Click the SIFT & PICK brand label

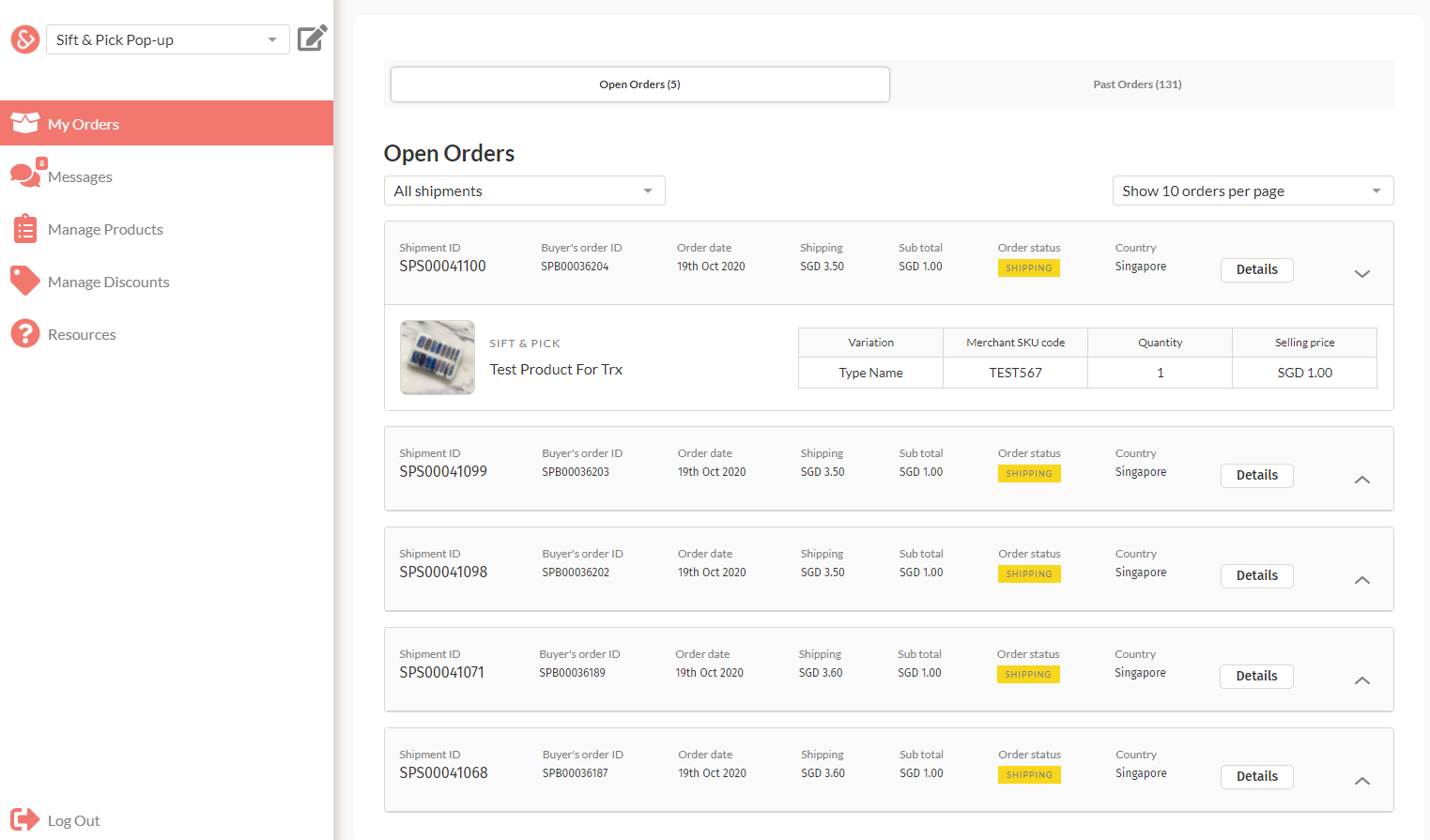pos(525,344)
